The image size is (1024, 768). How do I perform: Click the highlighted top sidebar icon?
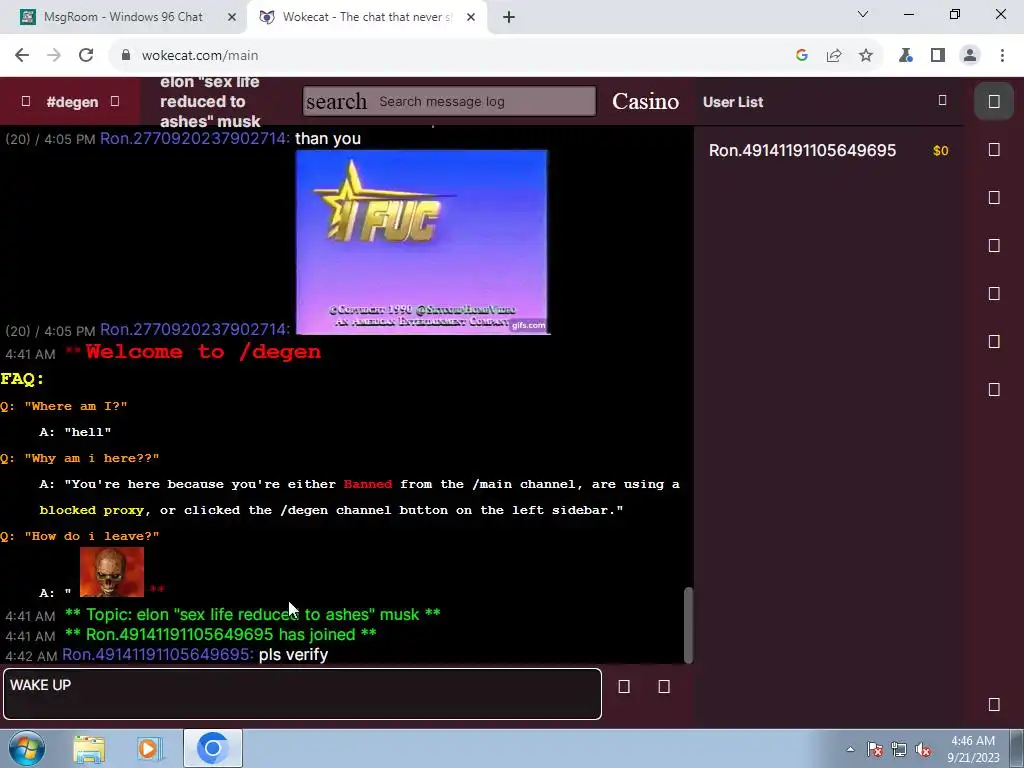(994, 101)
